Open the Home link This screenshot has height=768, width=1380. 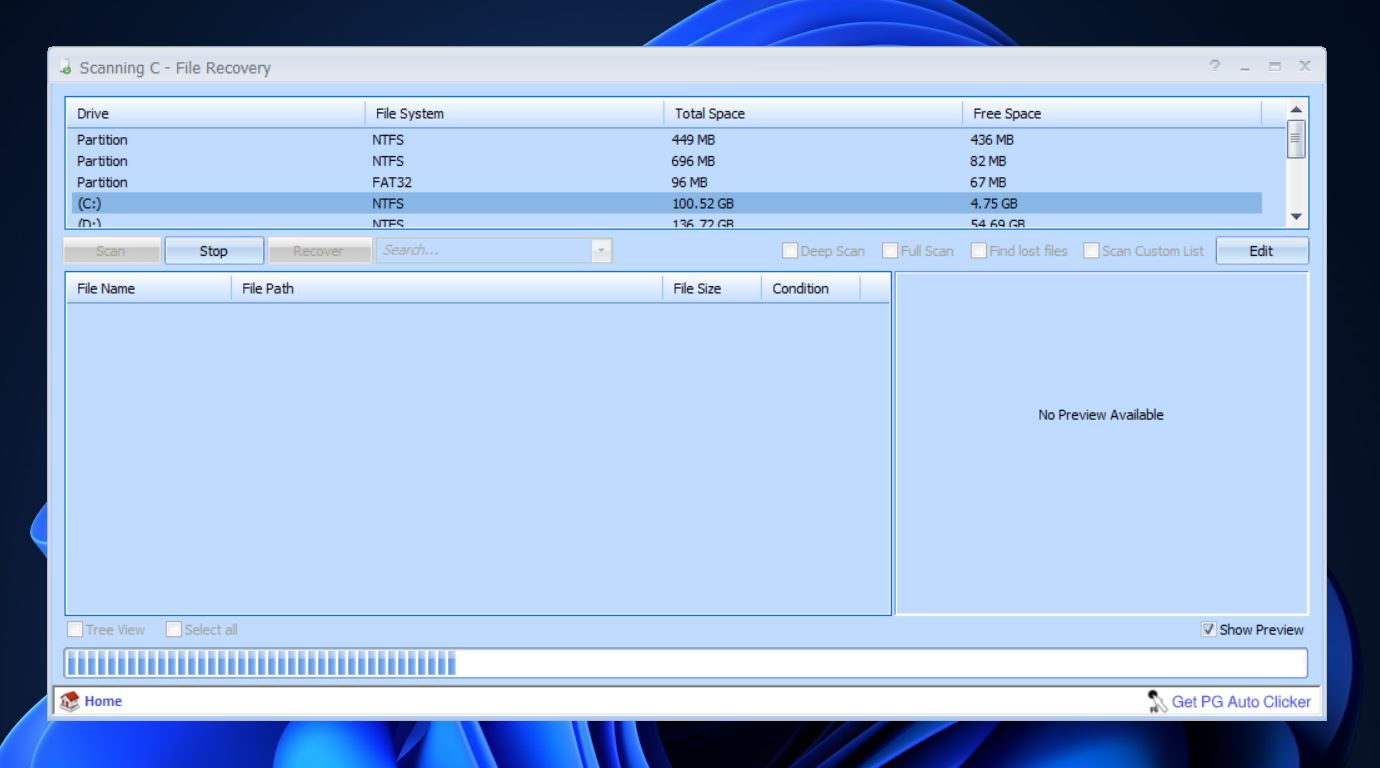pyautogui.click(x=103, y=702)
